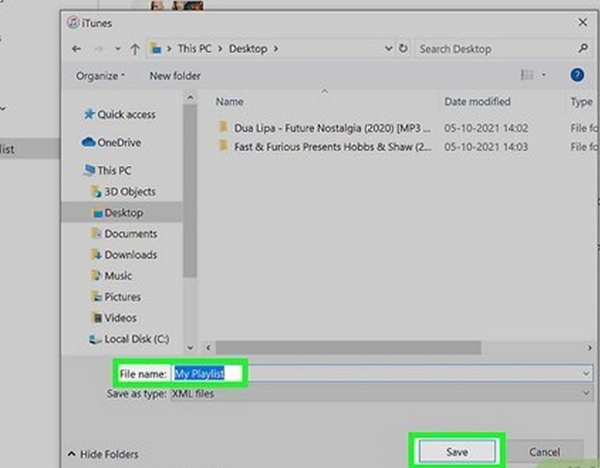
Task: Select the Dua Lipa Future Nostalgia folder
Action: coord(324,128)
